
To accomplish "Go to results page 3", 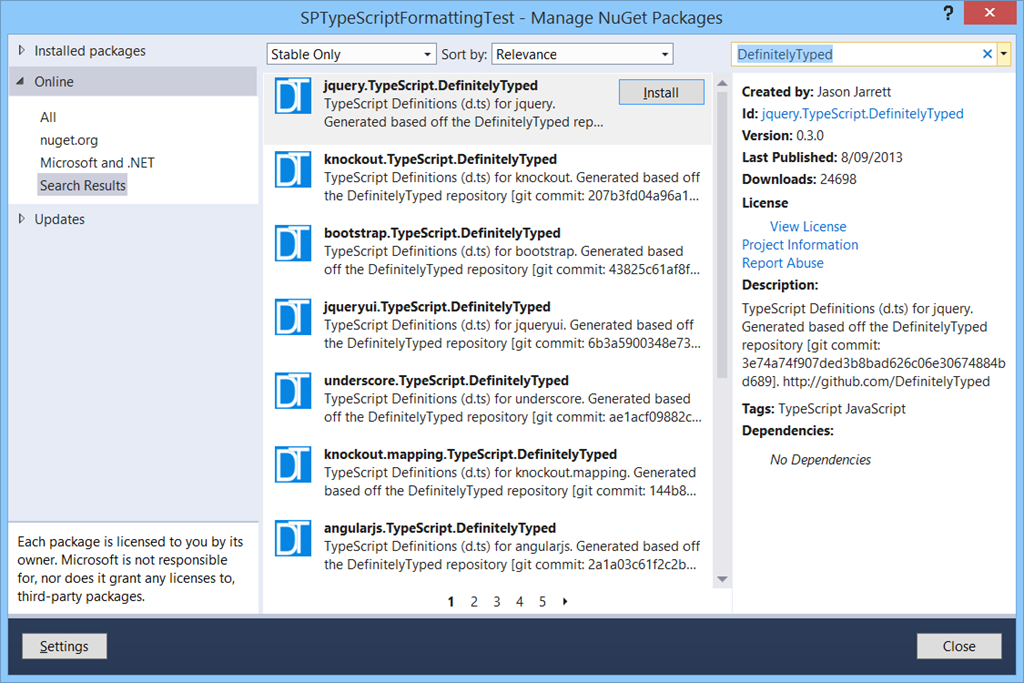I will [x=497, y=601].
